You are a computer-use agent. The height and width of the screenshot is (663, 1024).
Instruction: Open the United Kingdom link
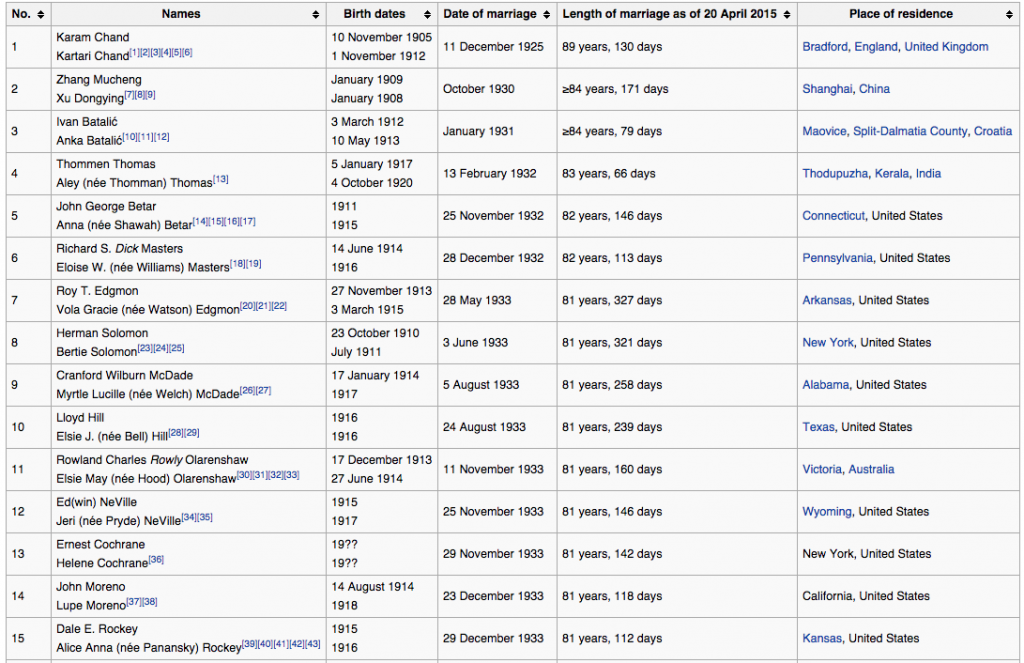coord(946,46)
